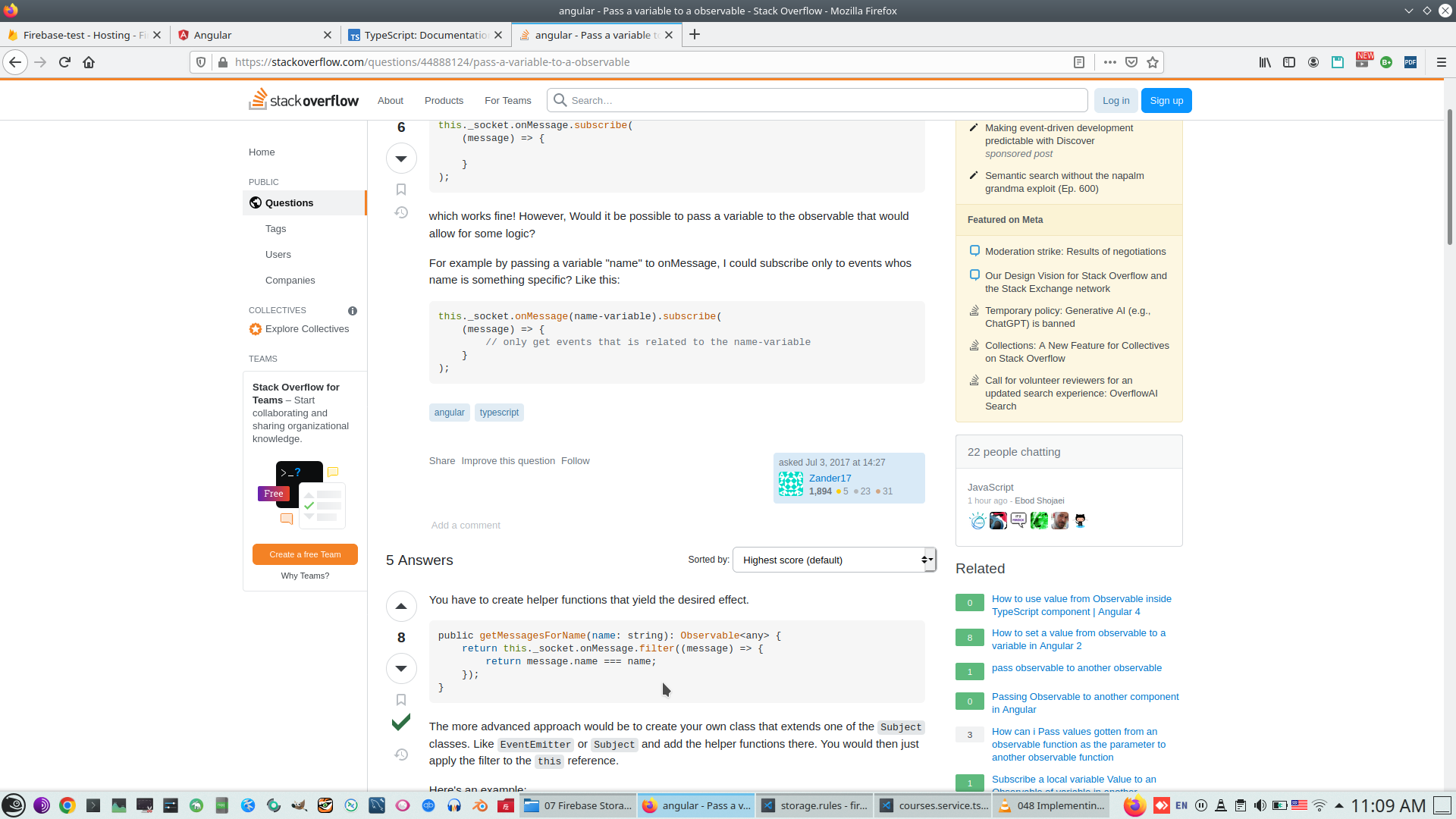Click the Collectives info icon
The width and height of the screenshot is (1456, 819).
tap(352, 311)
